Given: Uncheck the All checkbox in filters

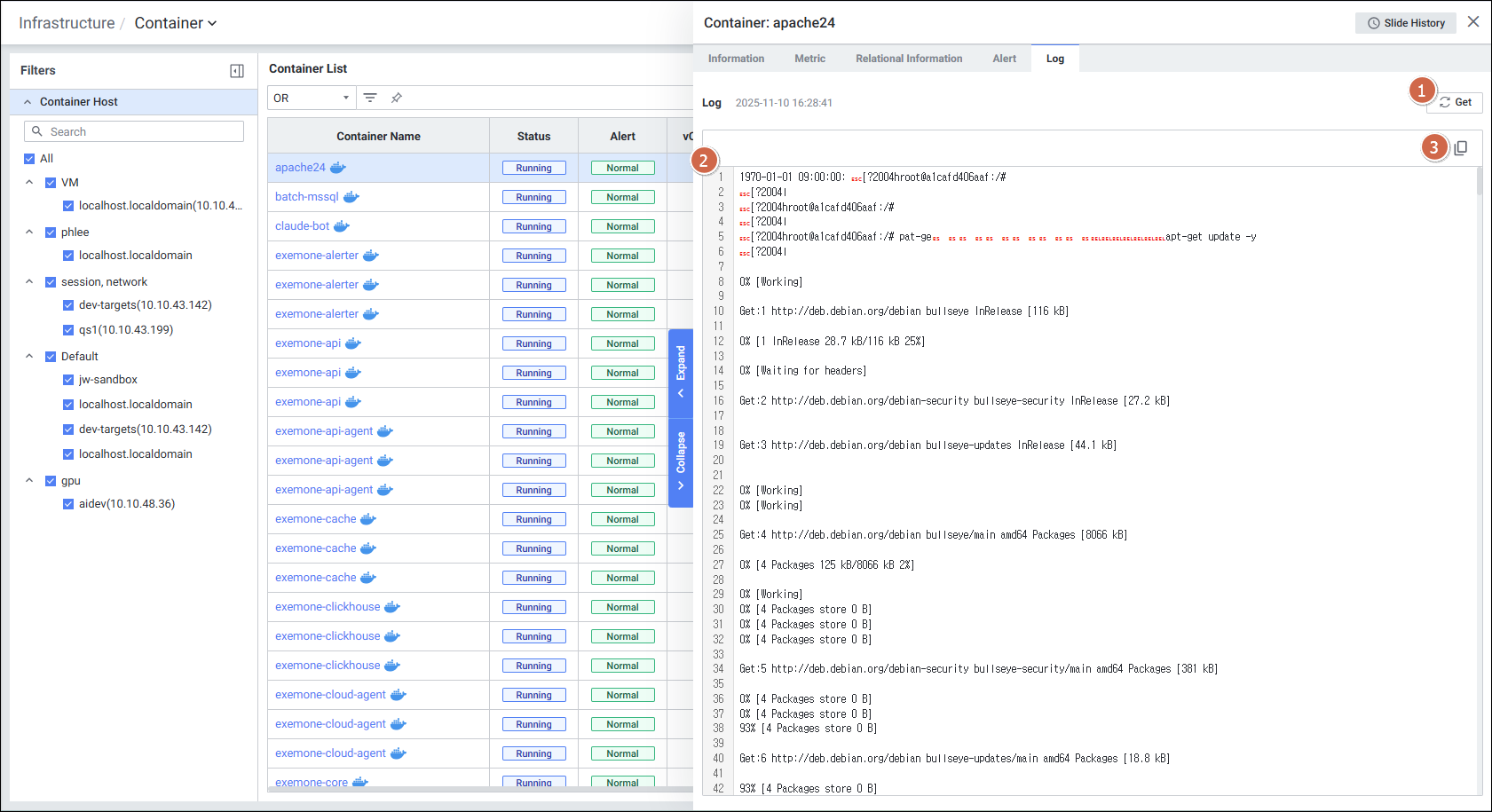Looking at the screenshot, I should pos(29,159).
